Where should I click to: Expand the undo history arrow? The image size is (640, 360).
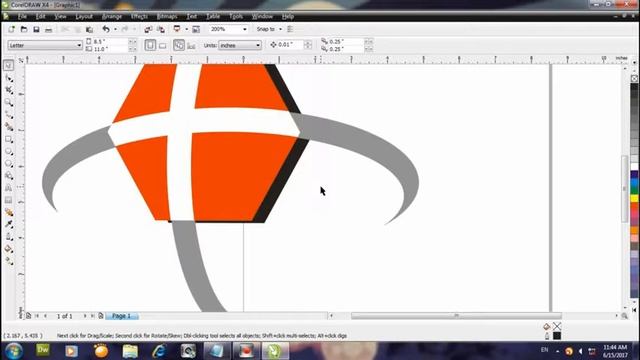(116, 29)
